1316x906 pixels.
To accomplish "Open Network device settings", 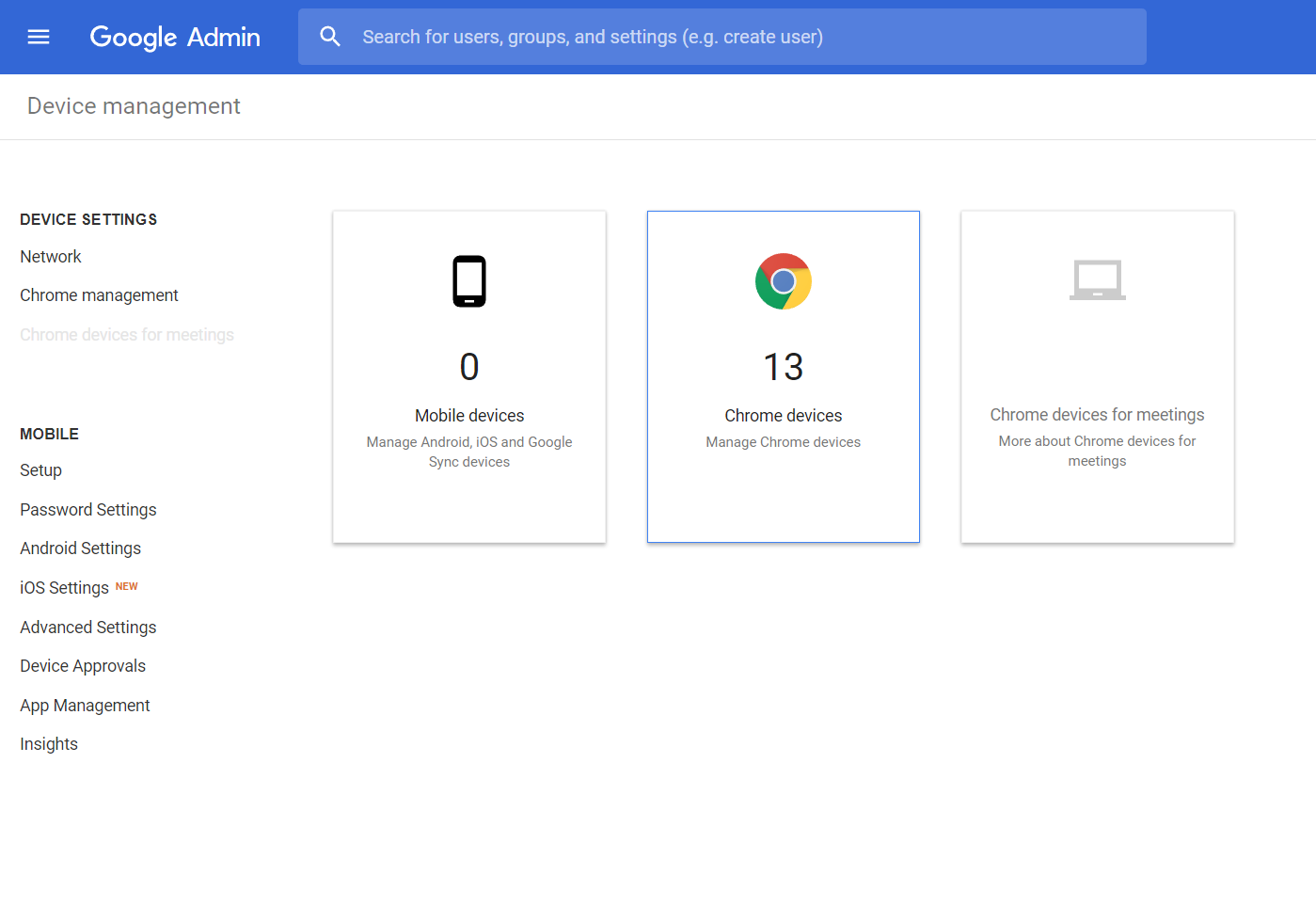I will pos(51,257).
